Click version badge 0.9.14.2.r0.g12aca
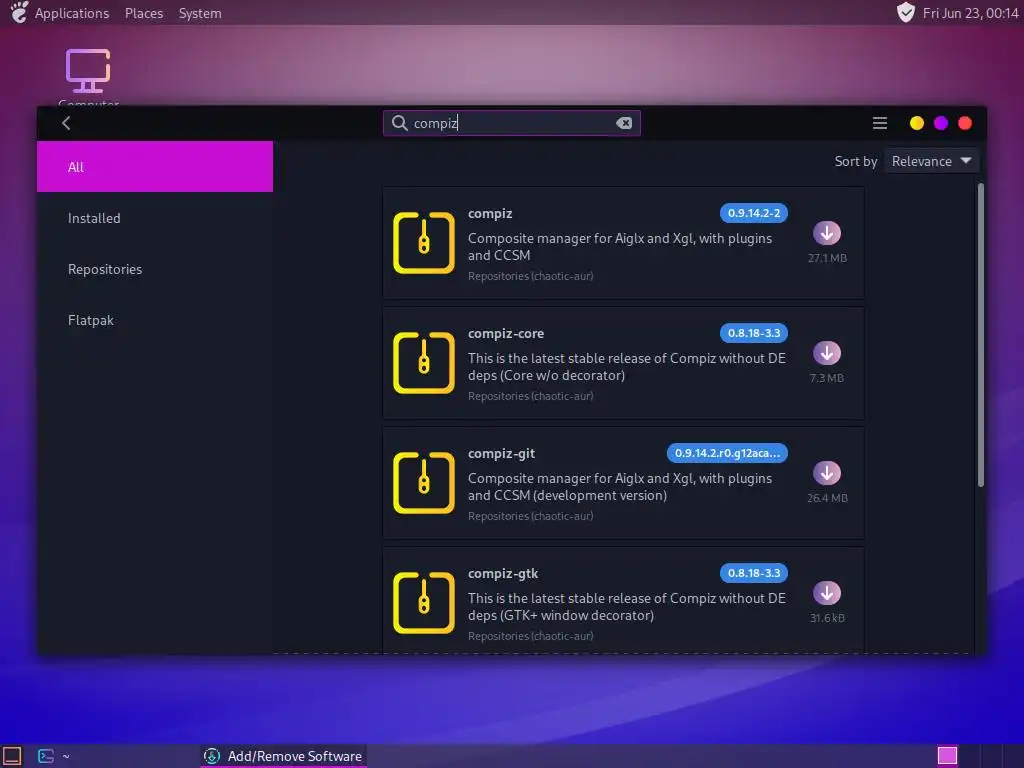 [x=727, y=453]
